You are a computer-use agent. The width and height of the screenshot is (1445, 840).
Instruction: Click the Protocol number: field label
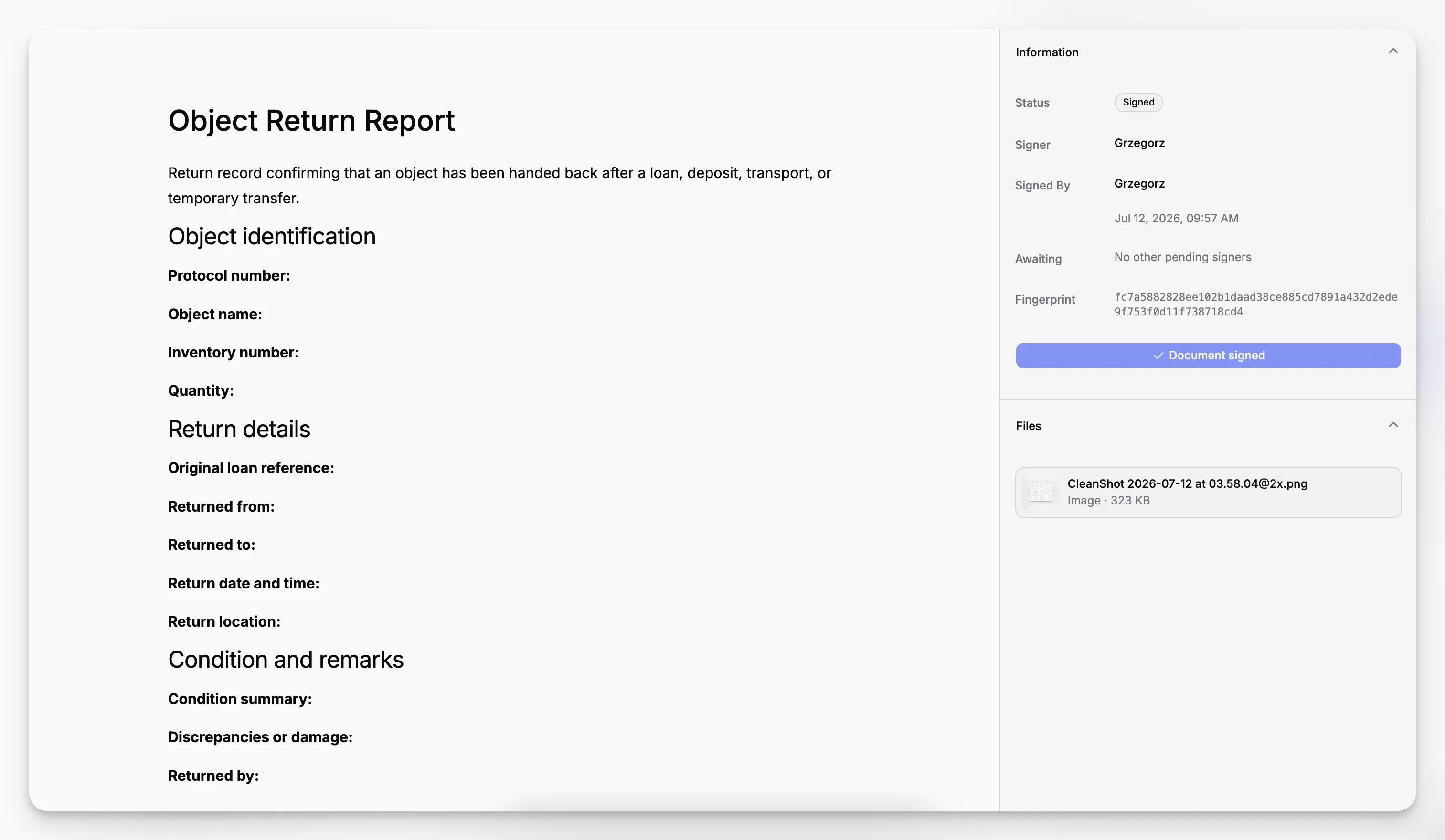click(229, 275)
